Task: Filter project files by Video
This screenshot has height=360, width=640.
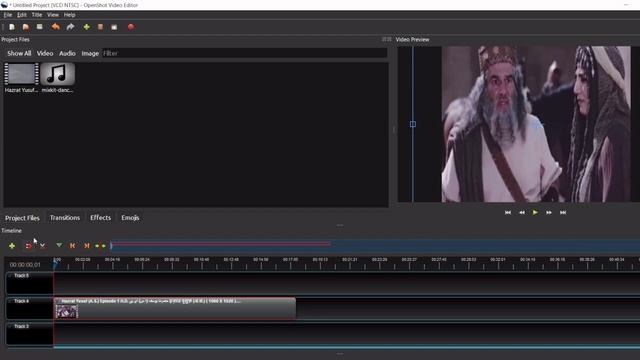Action: (x=45, y=53)
